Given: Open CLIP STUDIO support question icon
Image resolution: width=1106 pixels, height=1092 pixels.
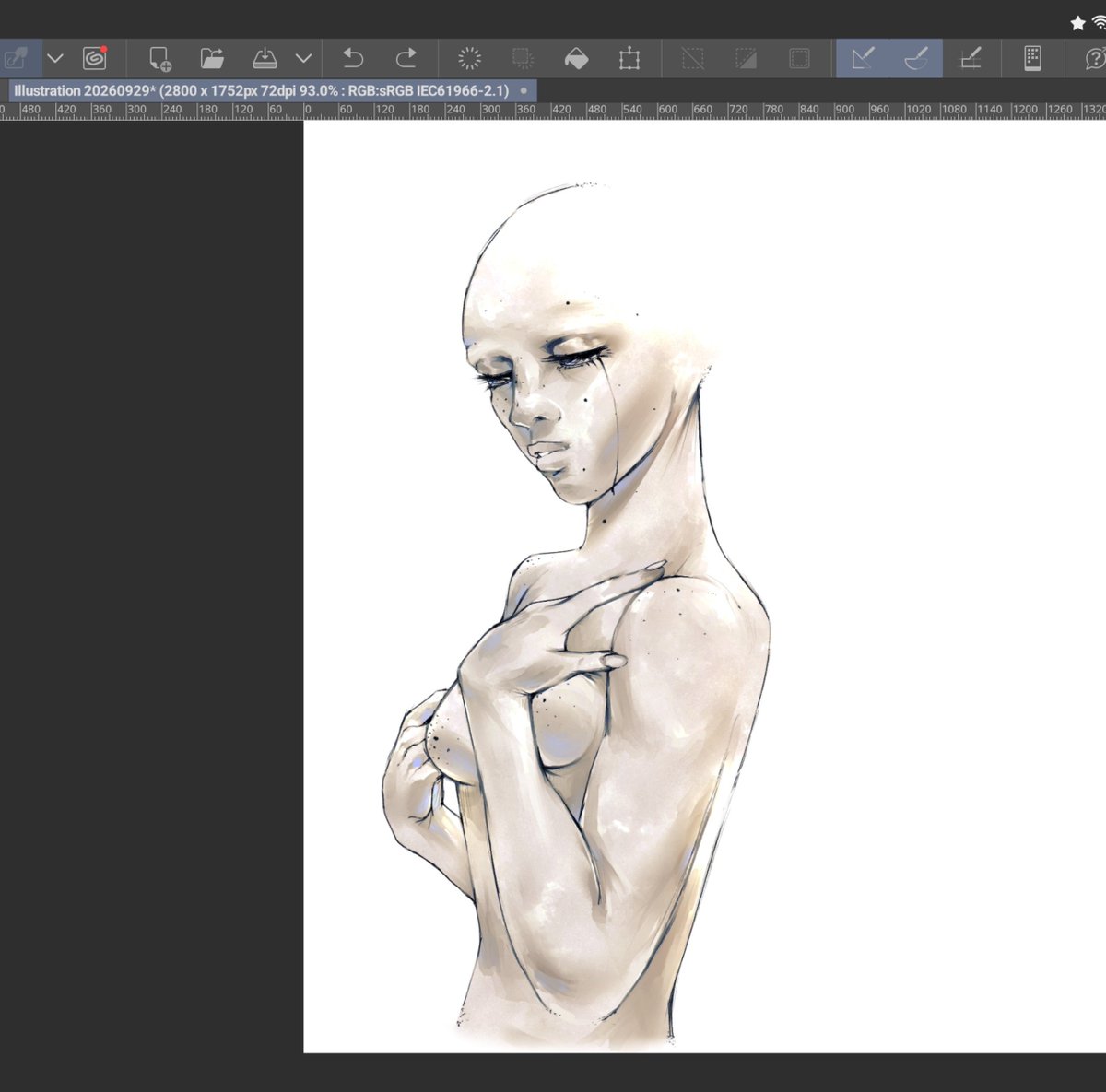Looking at the screenshot, I should point(1095,58).
